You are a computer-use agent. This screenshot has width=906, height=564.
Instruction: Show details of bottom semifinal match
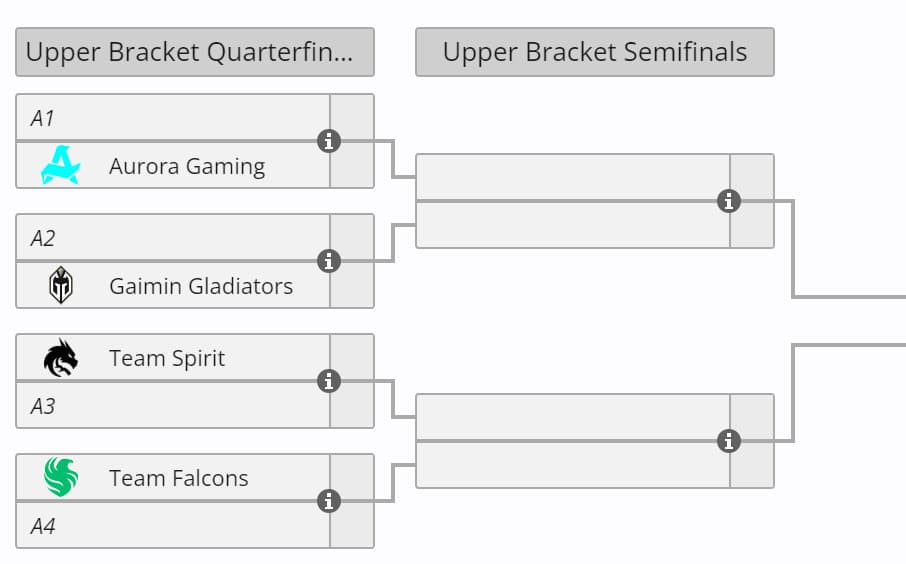click(x=729, y=441)
